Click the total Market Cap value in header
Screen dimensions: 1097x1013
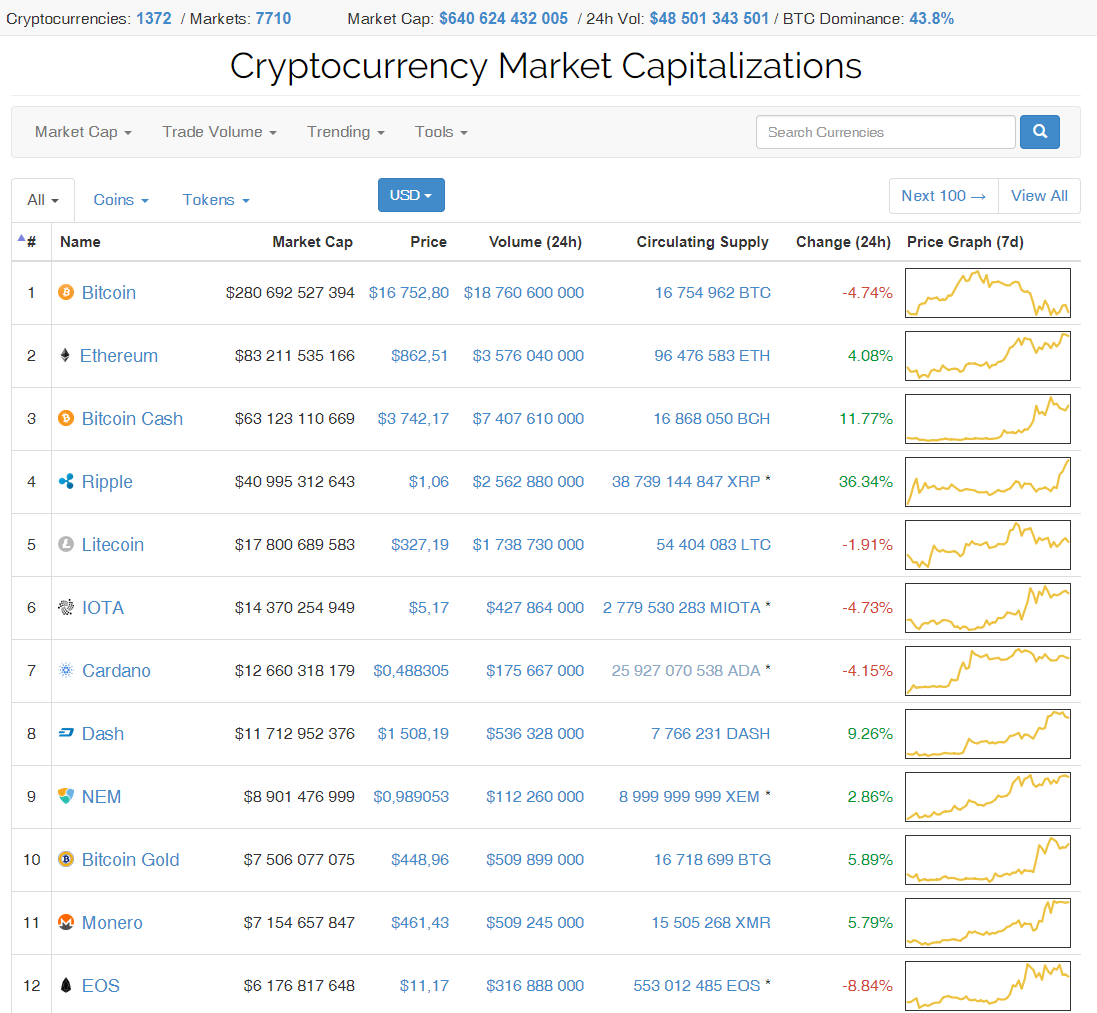tap(504, 18)
